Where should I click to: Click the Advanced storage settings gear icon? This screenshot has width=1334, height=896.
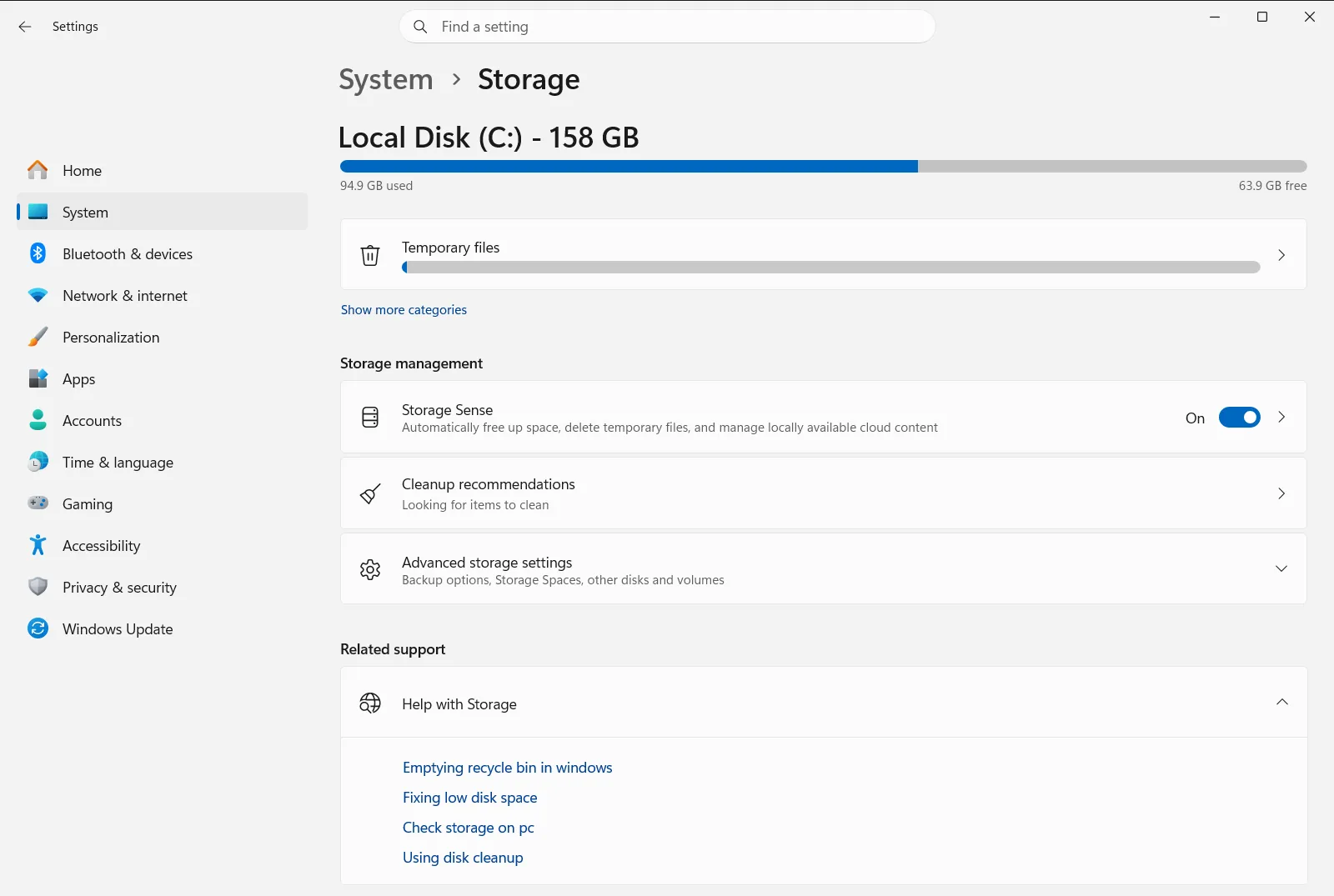coord(370,569)
